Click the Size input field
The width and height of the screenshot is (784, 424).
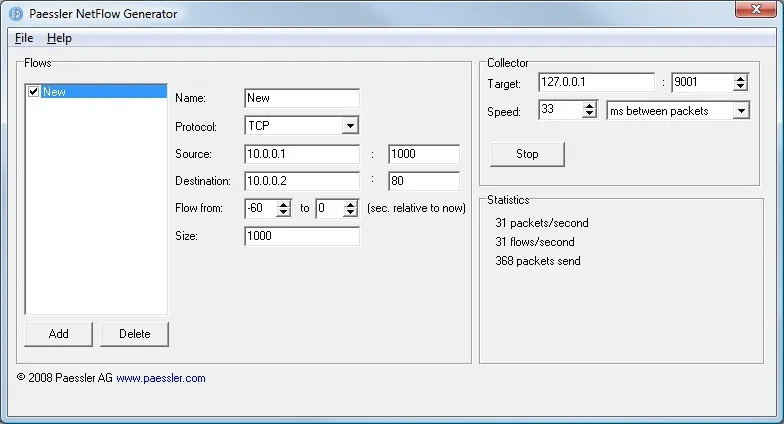[302, 236]
